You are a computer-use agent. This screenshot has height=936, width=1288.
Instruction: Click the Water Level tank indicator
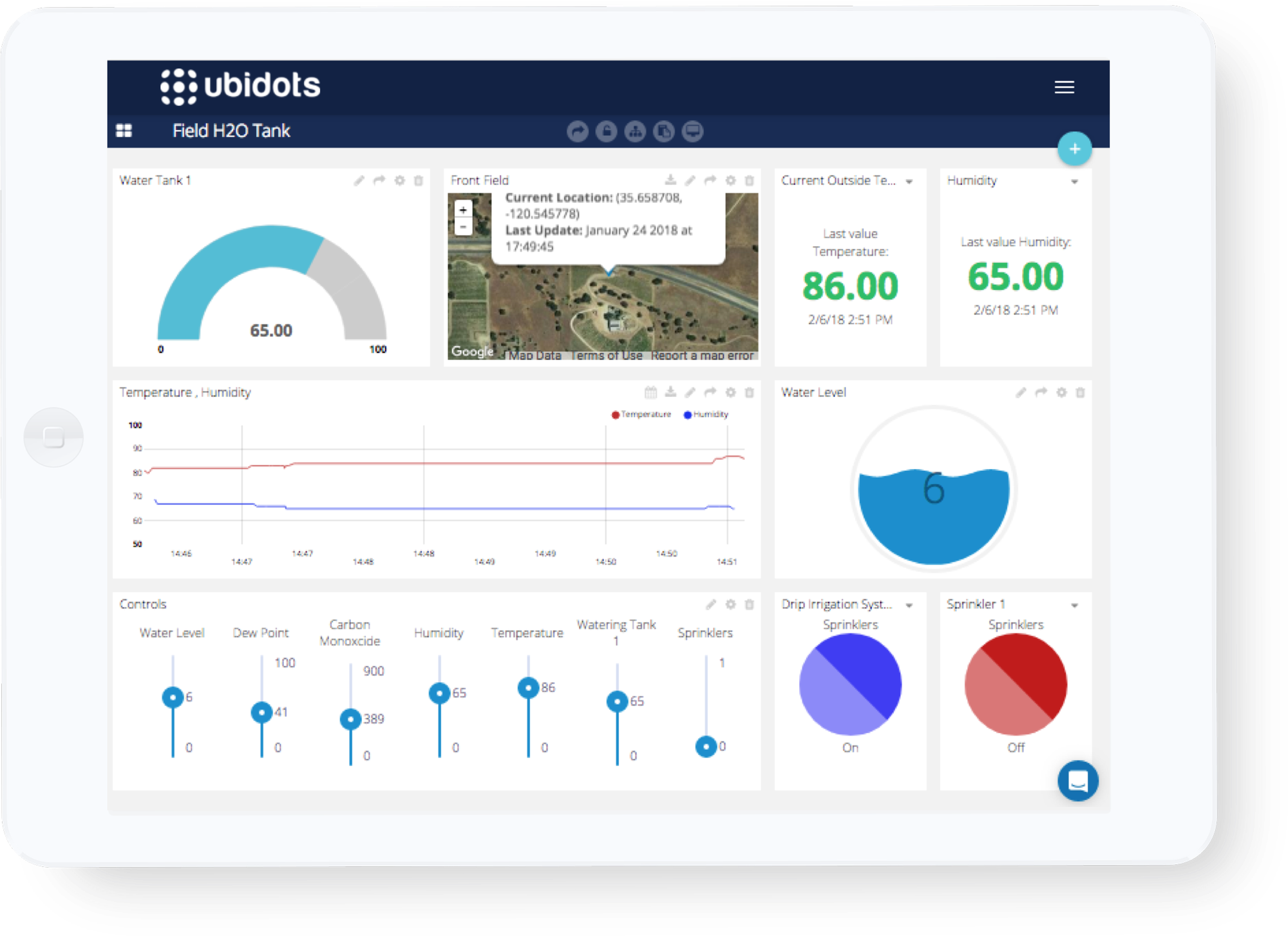[933, 489]
